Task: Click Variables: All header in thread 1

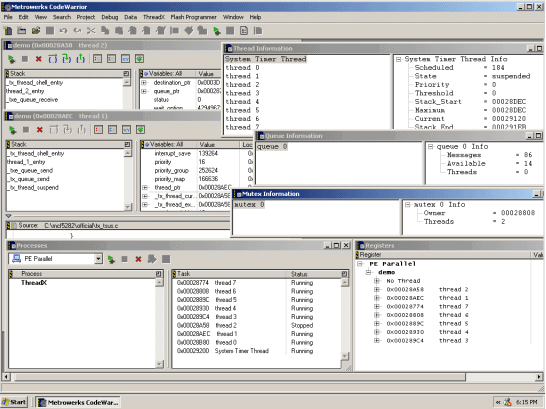Action: [168, 144]
